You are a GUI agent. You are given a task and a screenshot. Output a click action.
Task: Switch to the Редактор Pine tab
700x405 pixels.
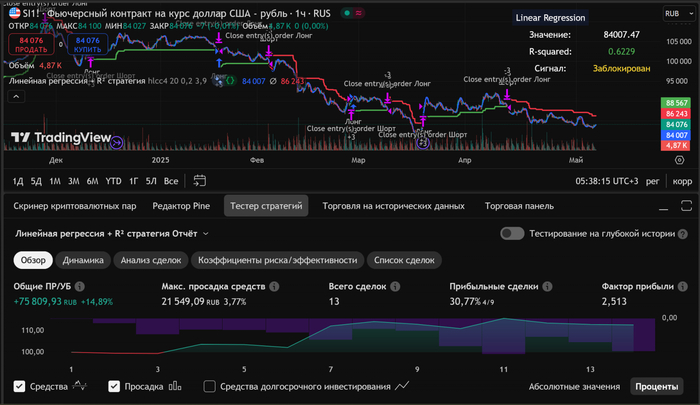[181, 206]
